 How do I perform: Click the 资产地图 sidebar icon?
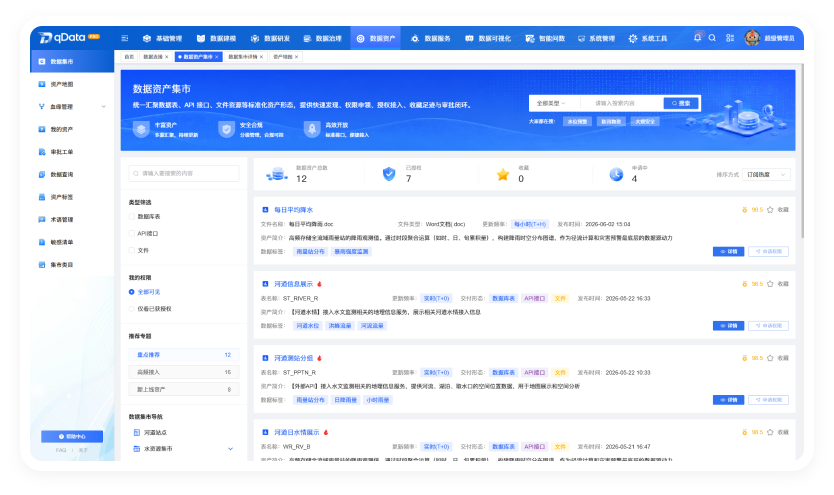pos(41,84)
